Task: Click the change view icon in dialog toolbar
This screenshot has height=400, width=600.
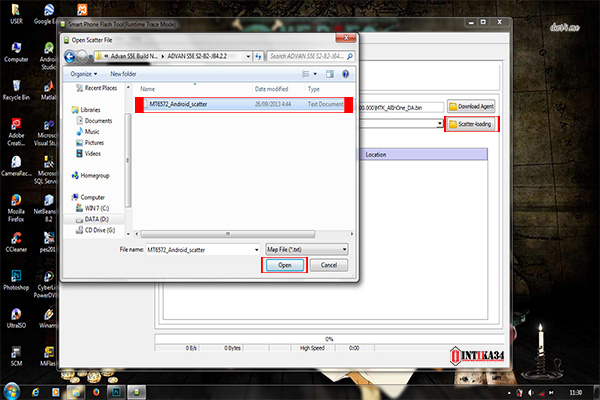Action: pyautogui.click(x=306, y=74)
